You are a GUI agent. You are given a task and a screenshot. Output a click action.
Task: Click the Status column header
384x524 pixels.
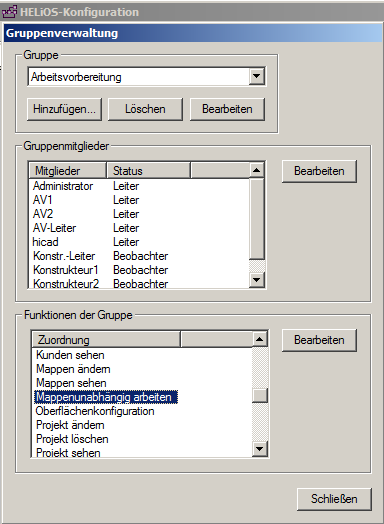pos(148,171)
